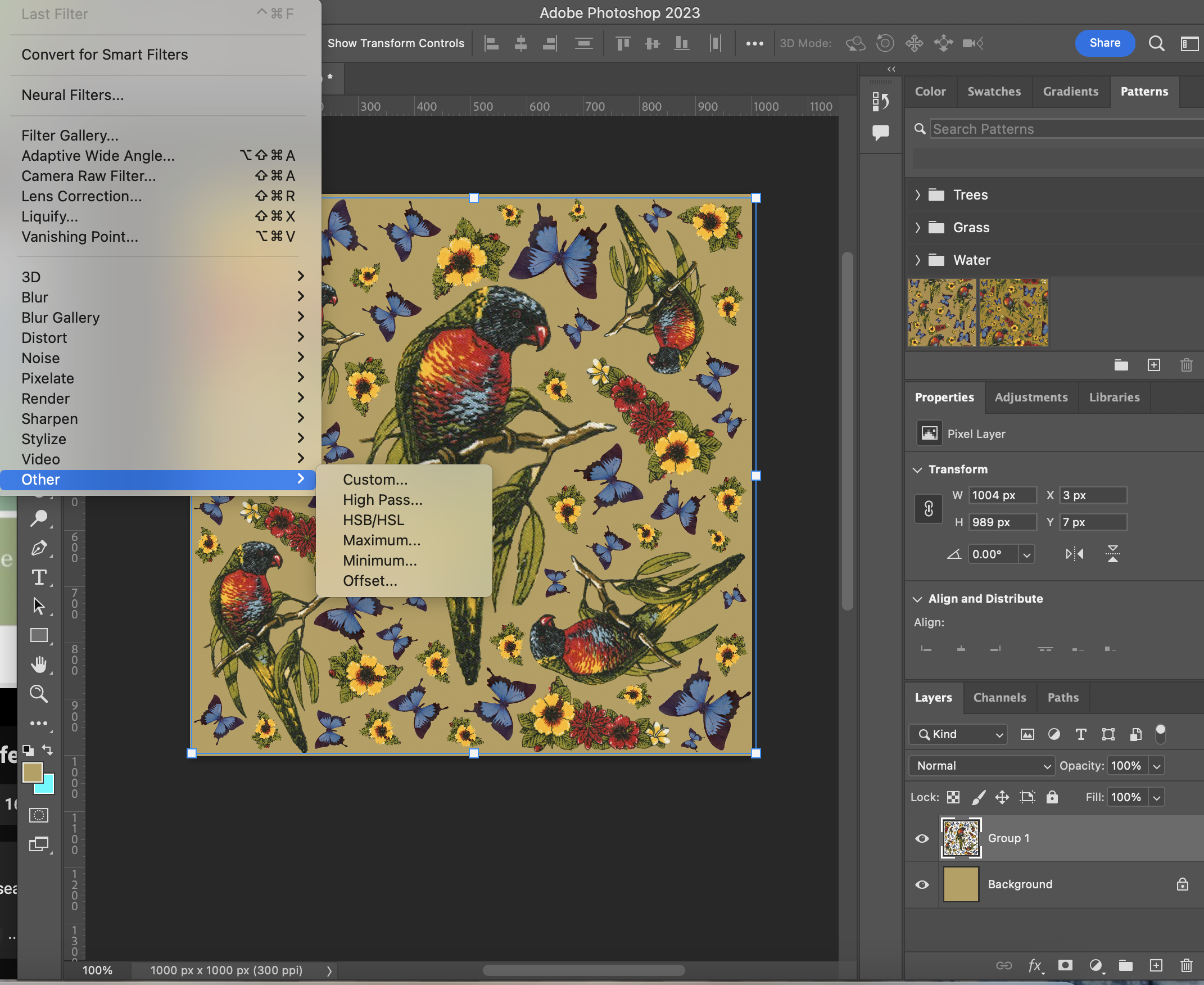Click the foreground color swatch
The height and width of the screenshot is (985, 1204).
32,772
